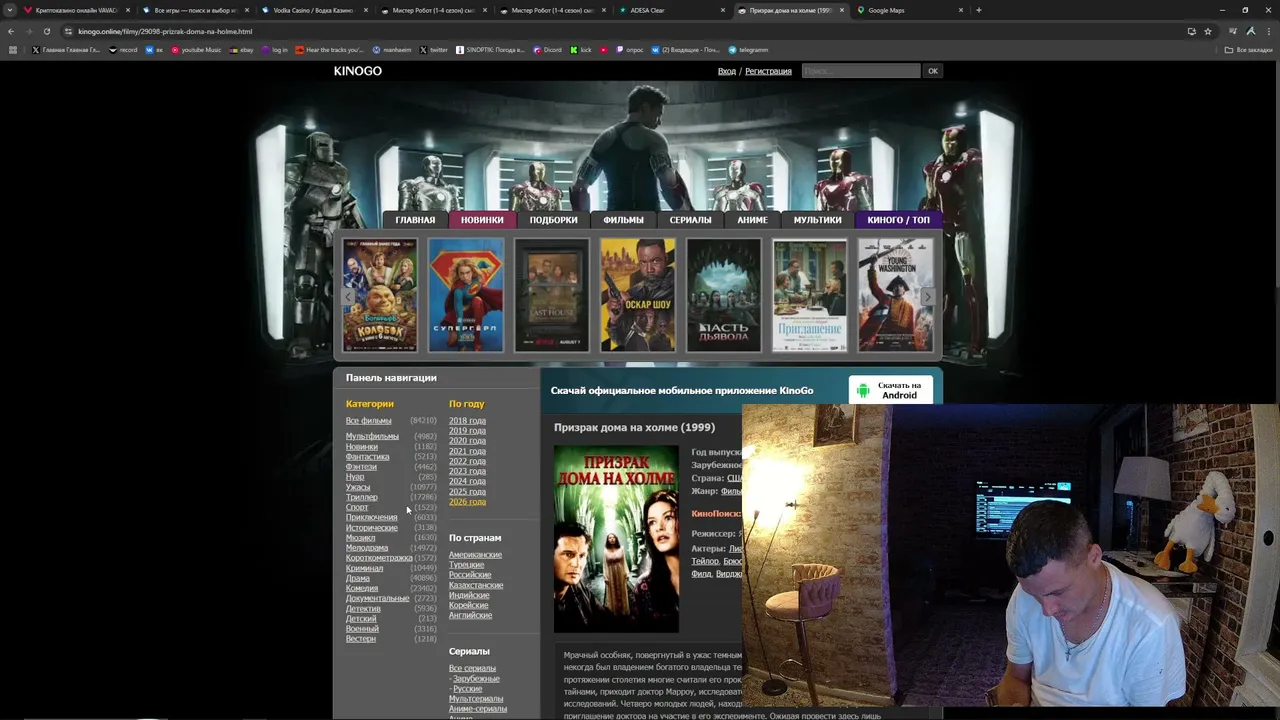
Task: Open the Корейские country link
Action: pos(469,605)
